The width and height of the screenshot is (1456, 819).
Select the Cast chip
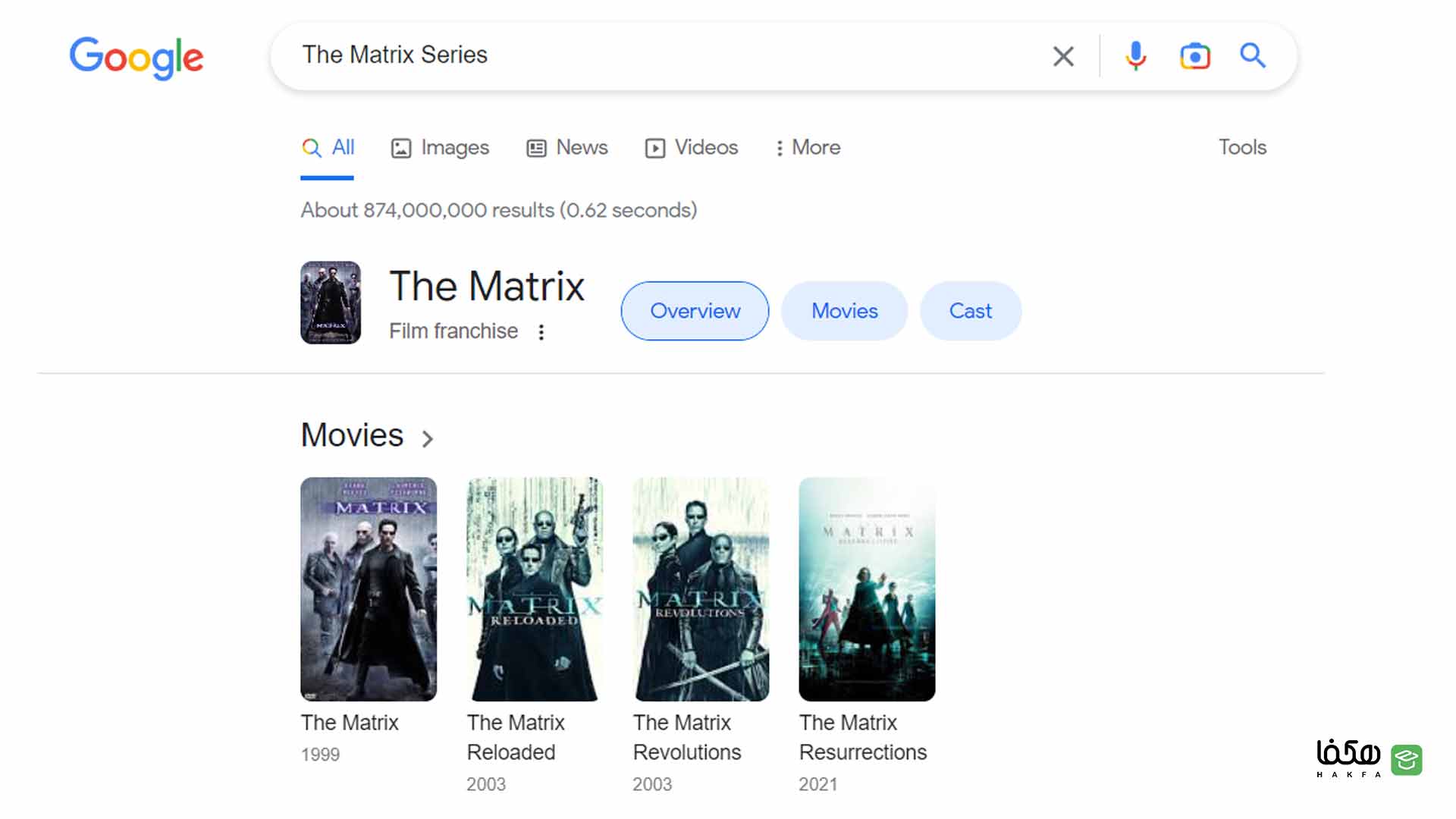(971, 311)
